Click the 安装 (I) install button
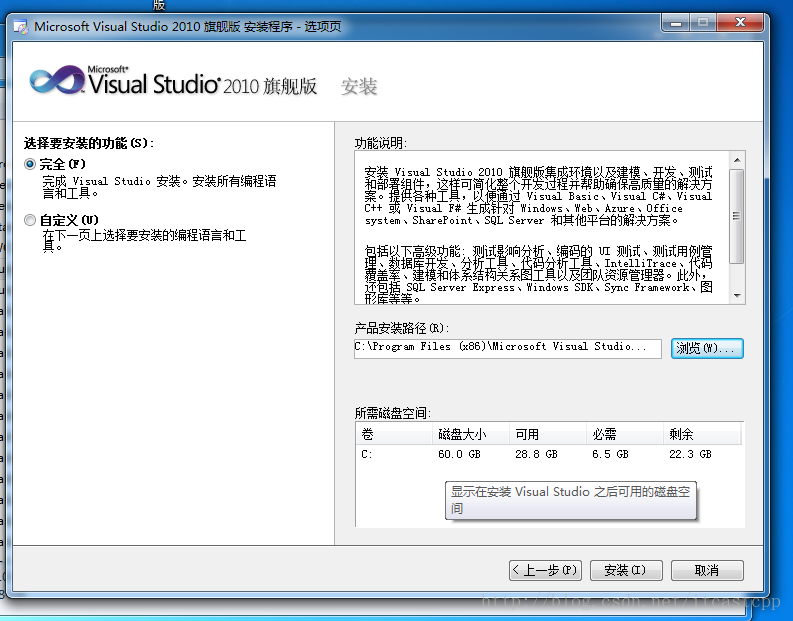The image size is (793, 621). coord(626,570)
